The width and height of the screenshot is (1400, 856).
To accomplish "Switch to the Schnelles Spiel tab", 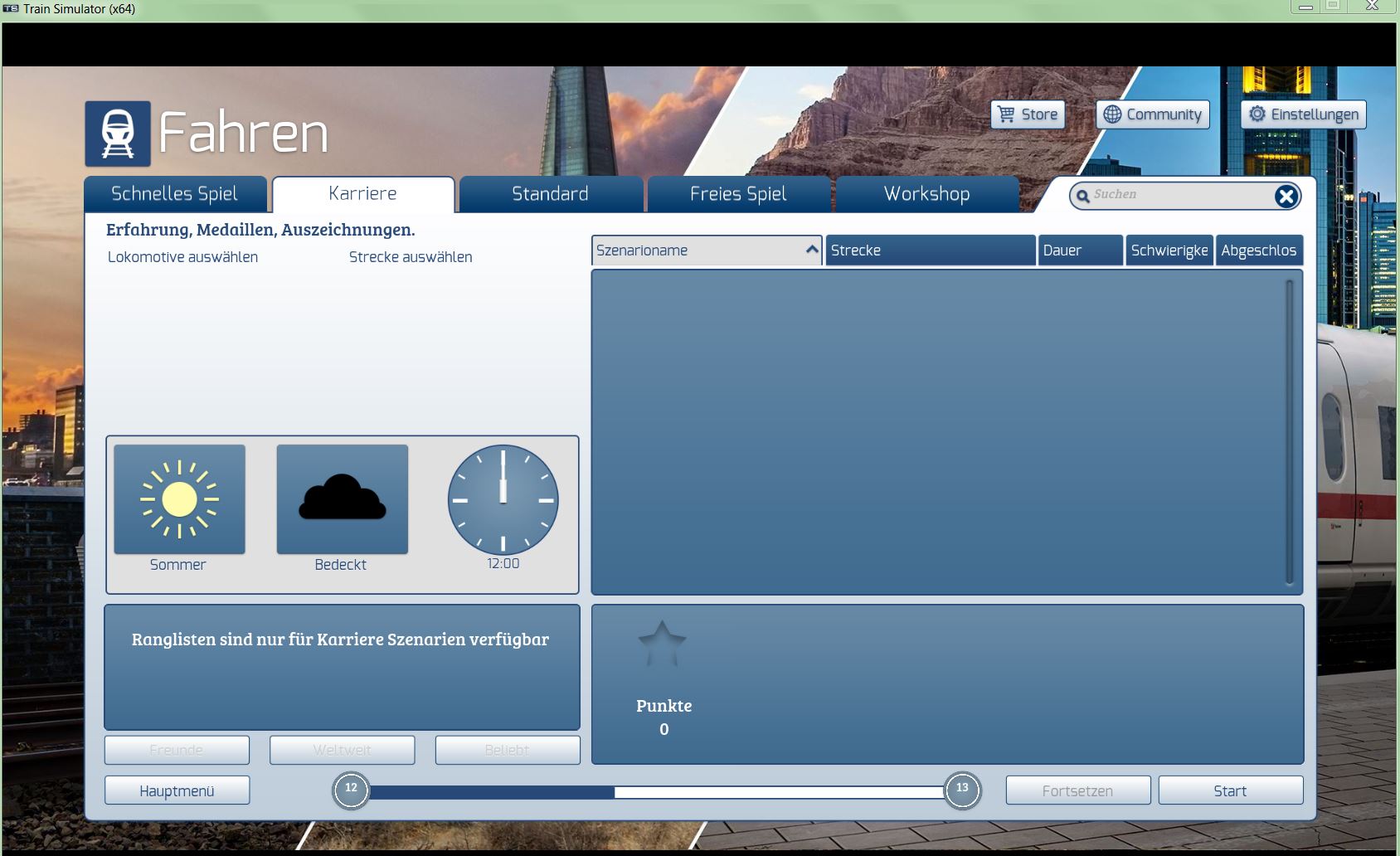I will point(175,194).
